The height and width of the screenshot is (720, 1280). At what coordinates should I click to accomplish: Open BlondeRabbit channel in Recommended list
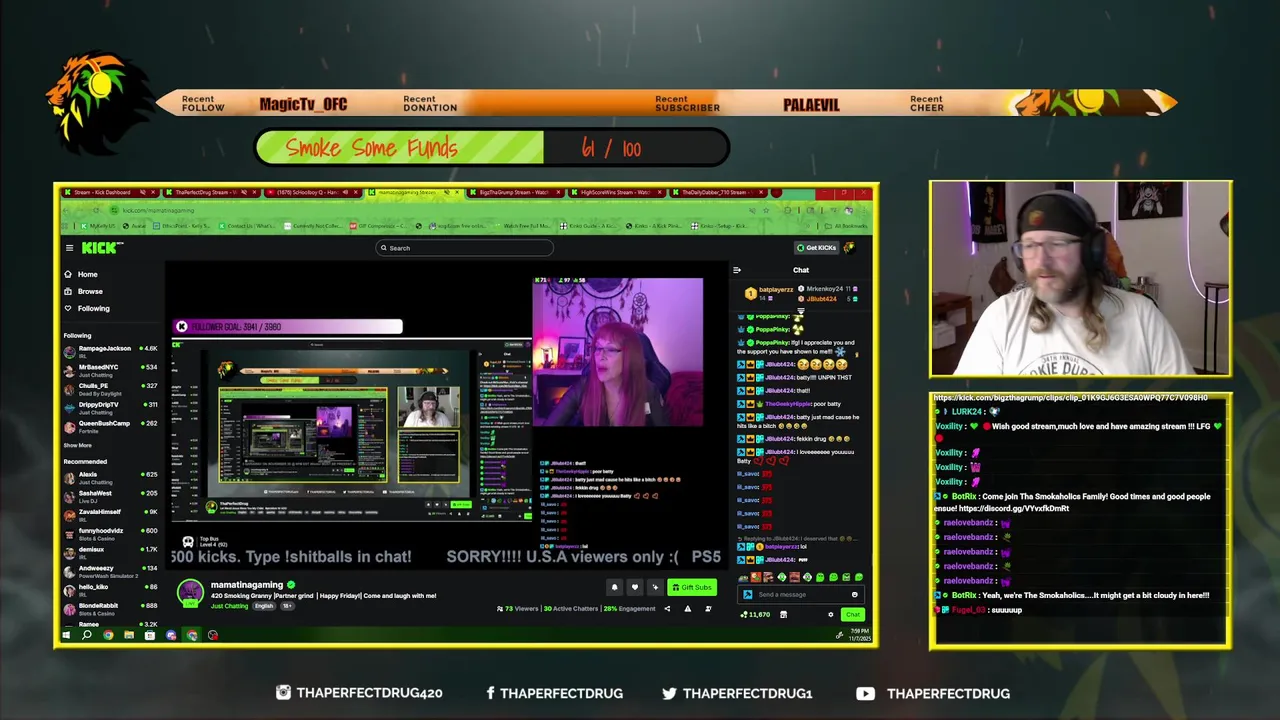pos(110,608)
